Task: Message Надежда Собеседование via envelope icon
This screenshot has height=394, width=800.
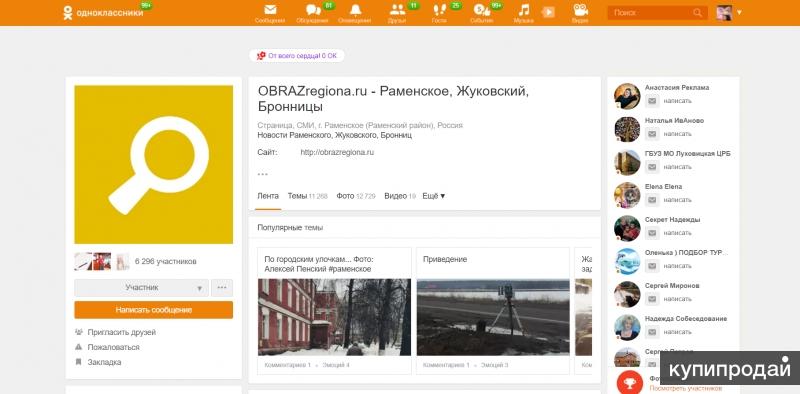Action: click(652, 332)
